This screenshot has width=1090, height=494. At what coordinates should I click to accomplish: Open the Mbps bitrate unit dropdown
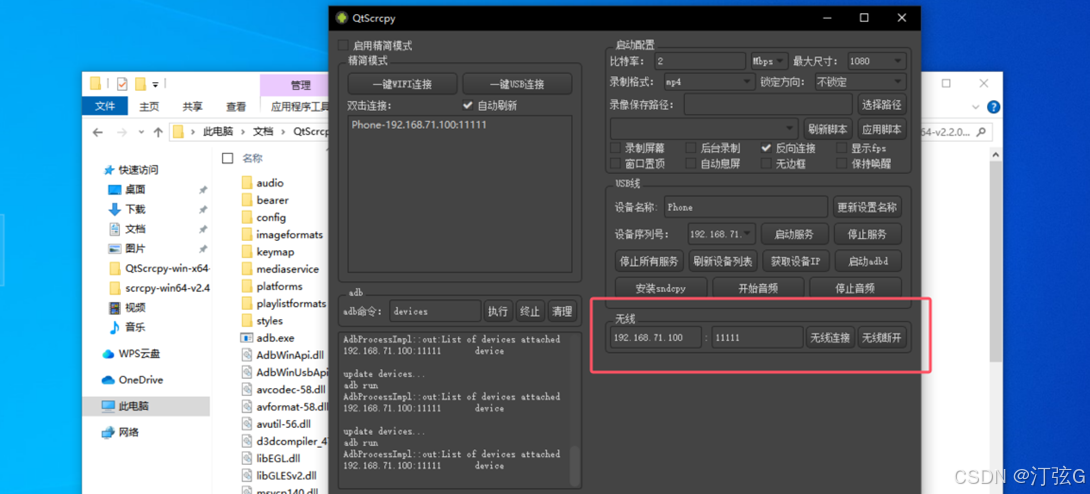point(770,61)
